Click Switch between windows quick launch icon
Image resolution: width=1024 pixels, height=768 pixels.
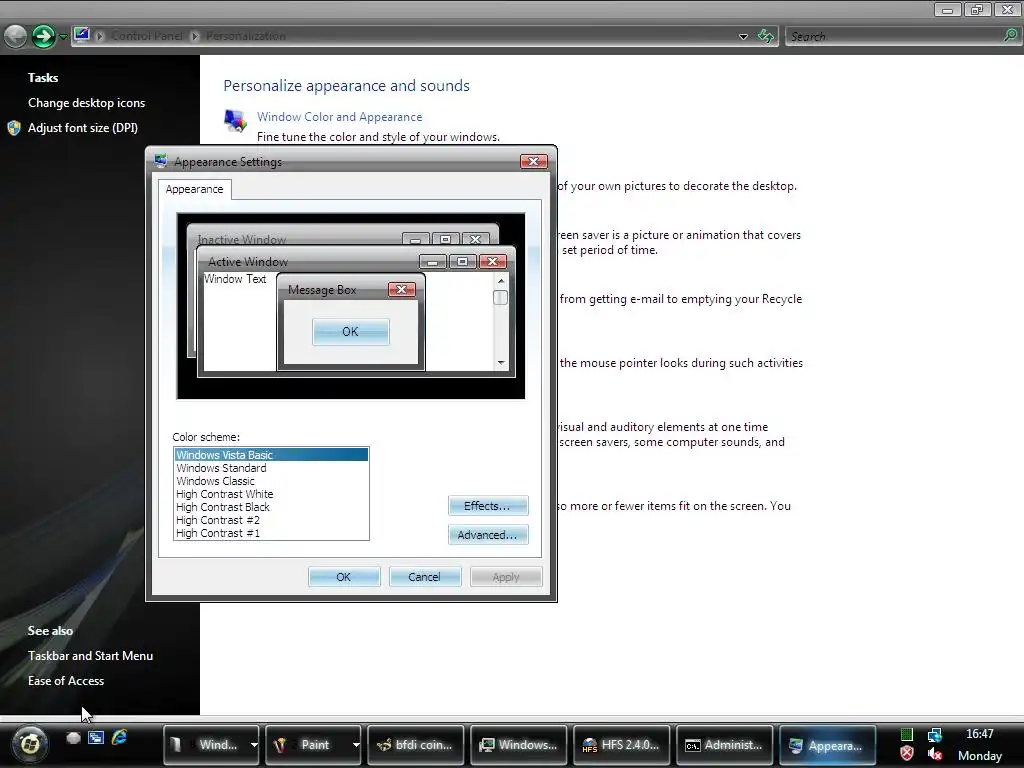96,738
